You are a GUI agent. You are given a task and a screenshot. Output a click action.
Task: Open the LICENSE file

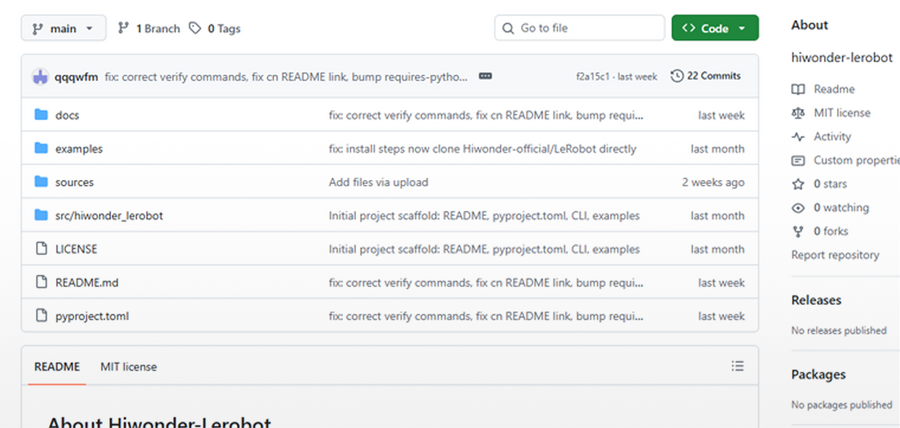(x=76, y=249)
